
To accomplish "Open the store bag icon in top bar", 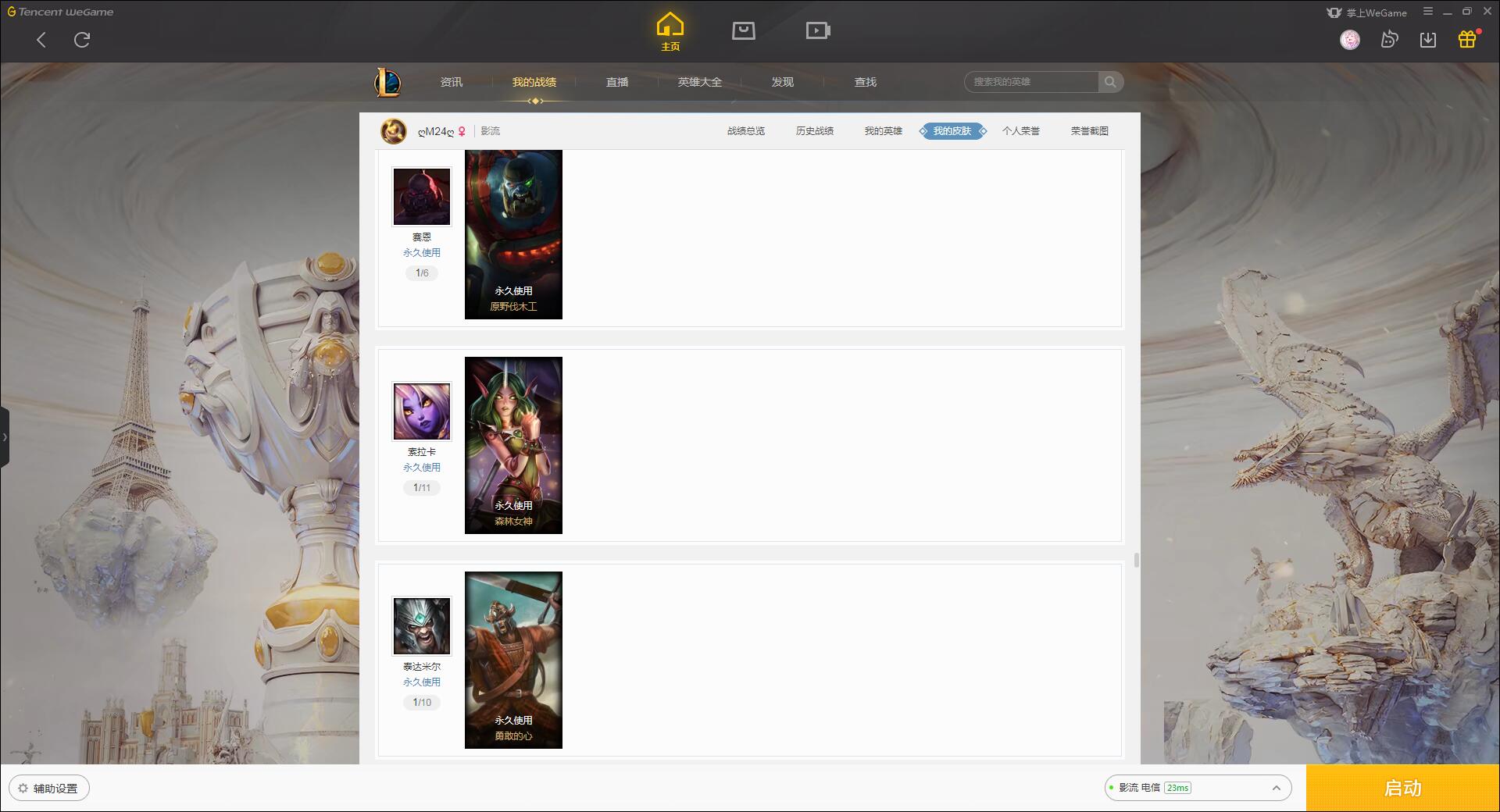I will pos(744,30).
